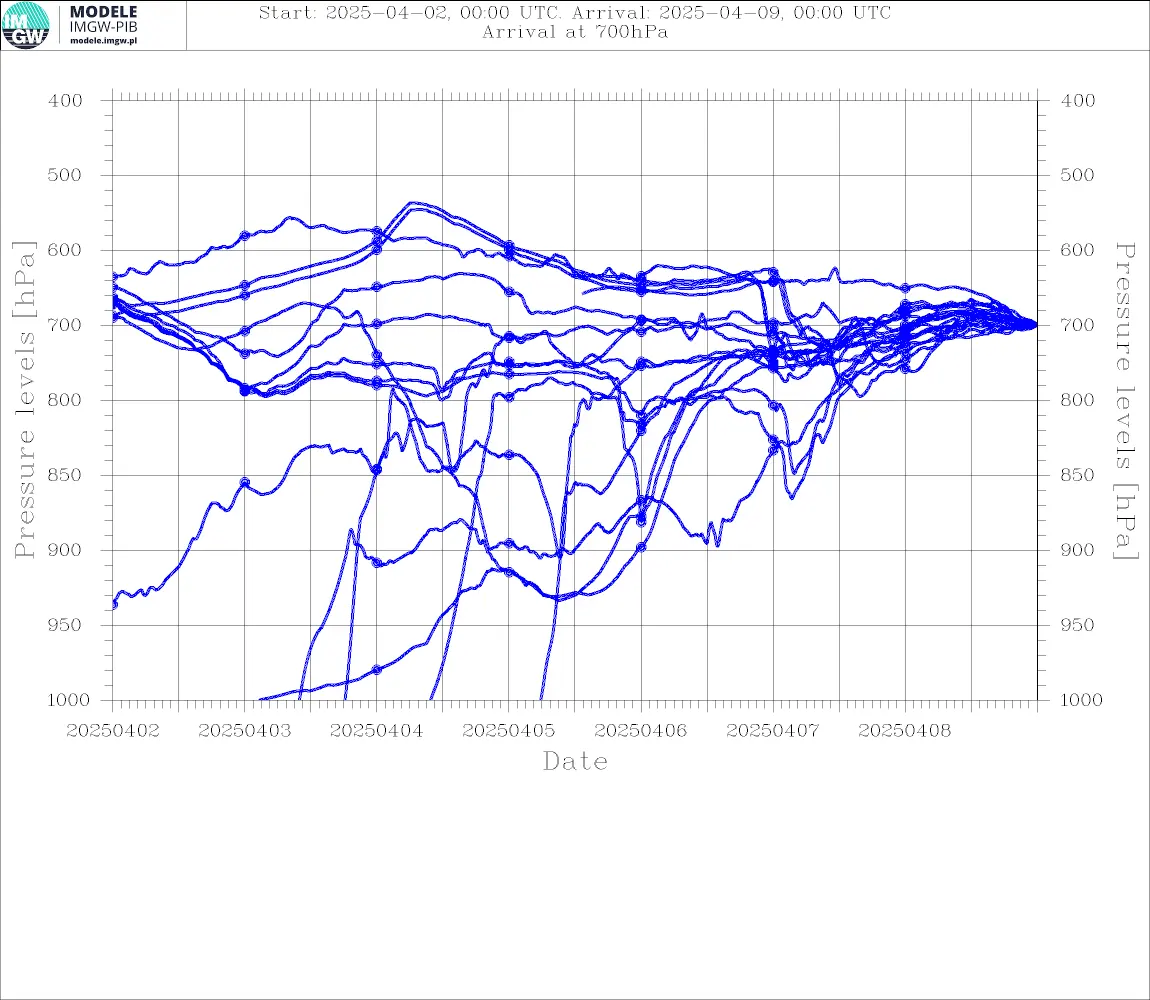1150x1000 pixels.
Task: Click right axis value 950
Action: 1077,625
